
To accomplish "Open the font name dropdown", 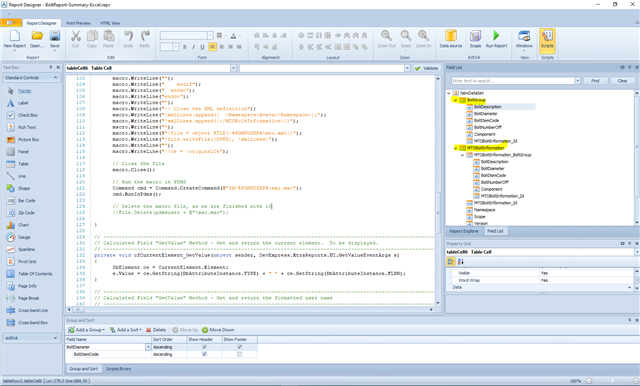I will 210,35.
